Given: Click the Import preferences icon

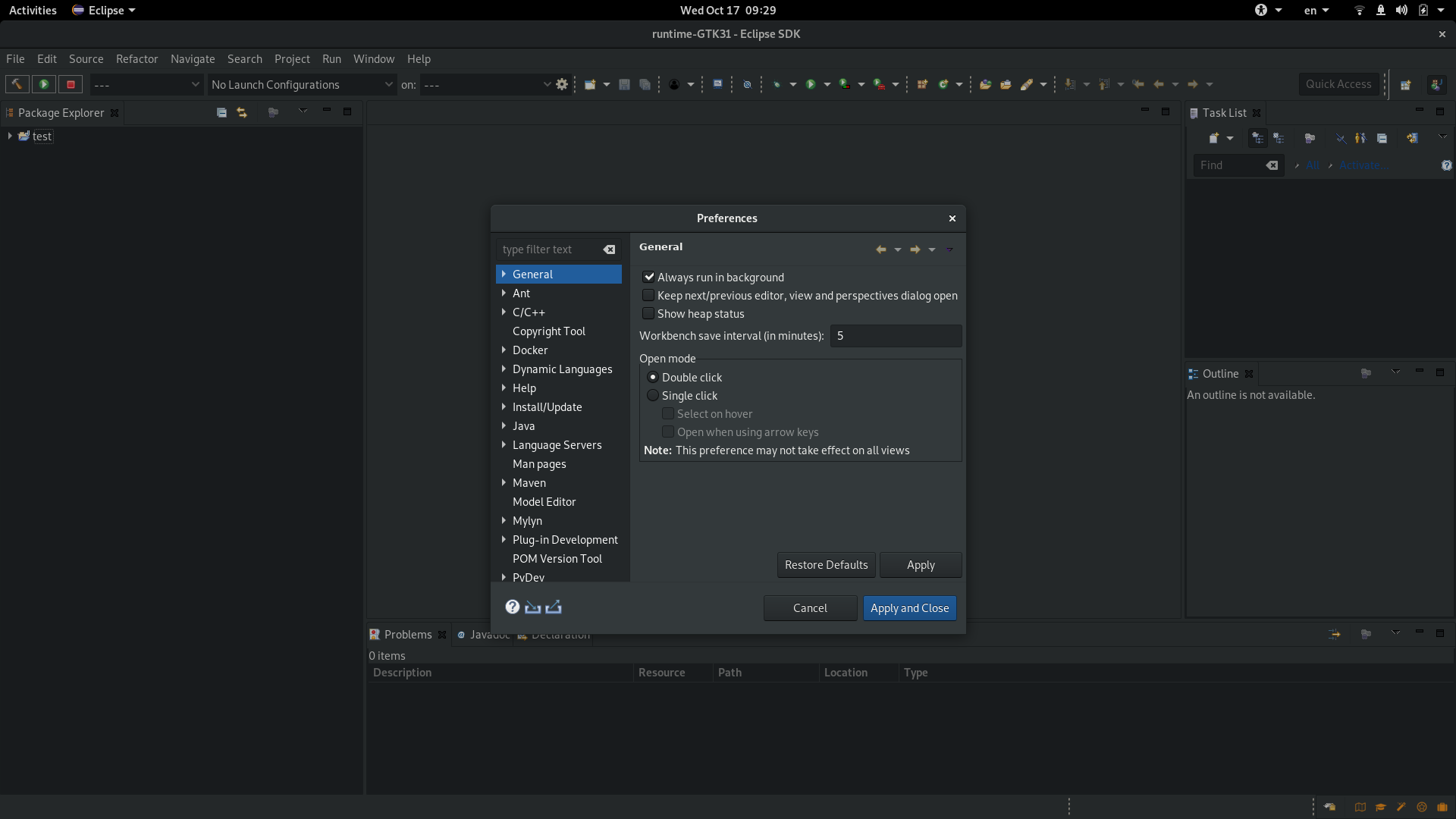Looking at the screenshot, I should pyautogui.click(x=533, y=607).
